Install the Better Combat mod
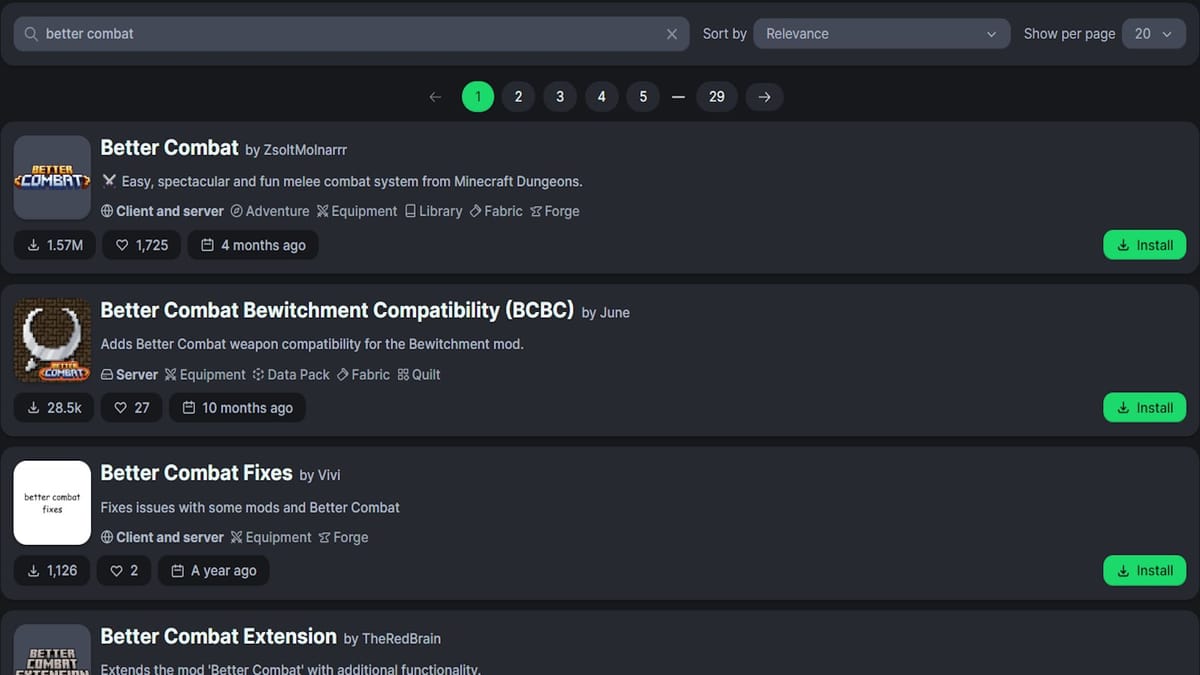The image size is (1200, 675). pyautogui.click(x=1144, y=245)
